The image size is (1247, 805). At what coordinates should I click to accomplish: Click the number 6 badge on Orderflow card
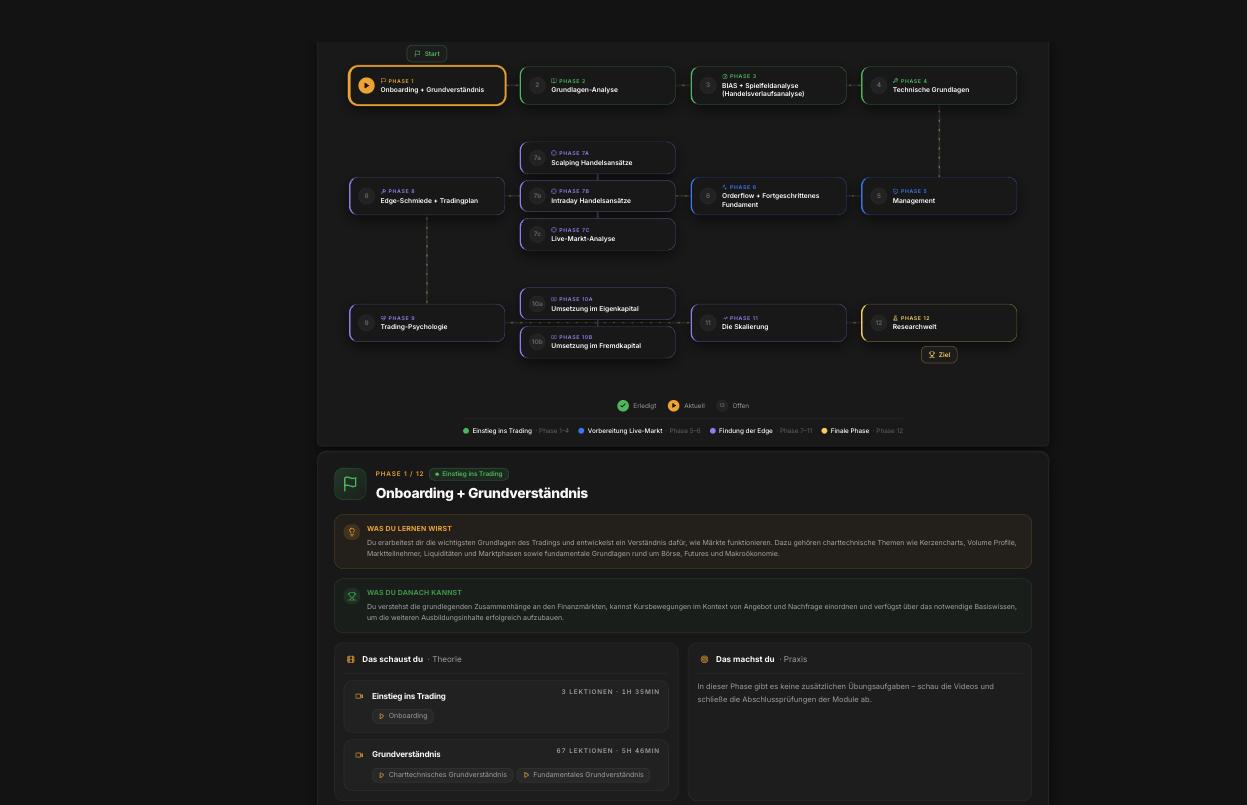pyautogui.click(x=708, y=196)
